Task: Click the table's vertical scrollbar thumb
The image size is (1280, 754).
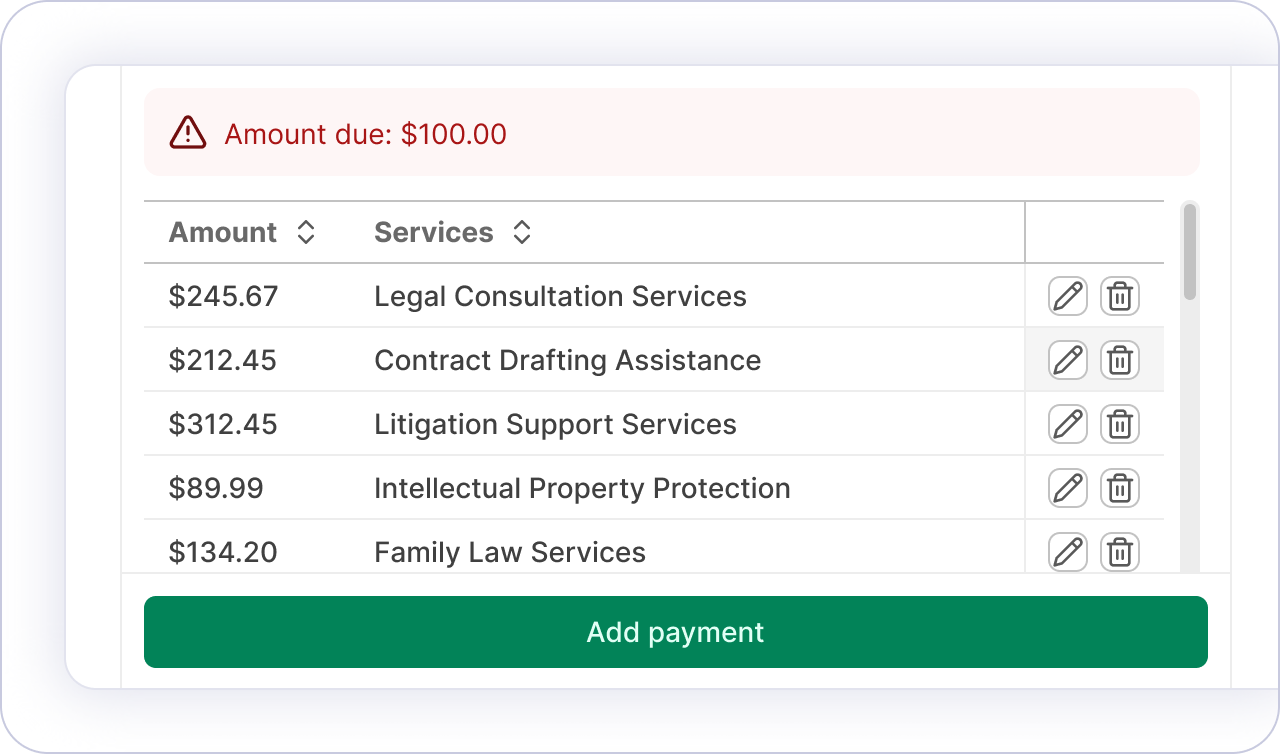Action: pyautogui.click(x=1189, y=252)
